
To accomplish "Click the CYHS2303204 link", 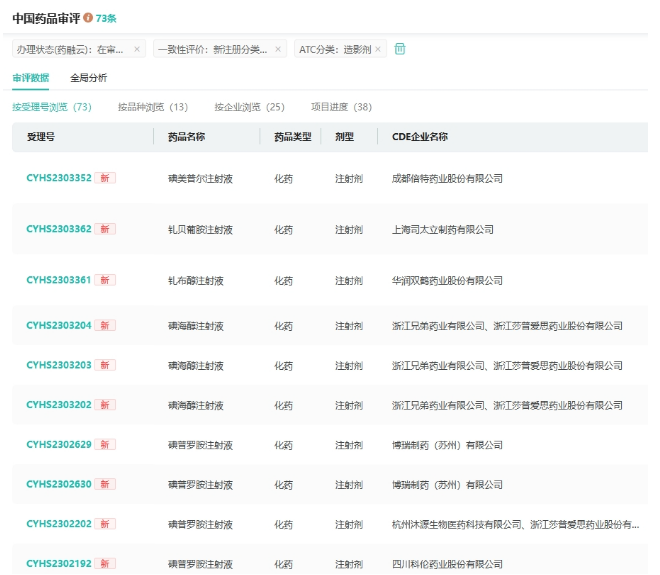I will pyautogui.click(x=59, y=325).
